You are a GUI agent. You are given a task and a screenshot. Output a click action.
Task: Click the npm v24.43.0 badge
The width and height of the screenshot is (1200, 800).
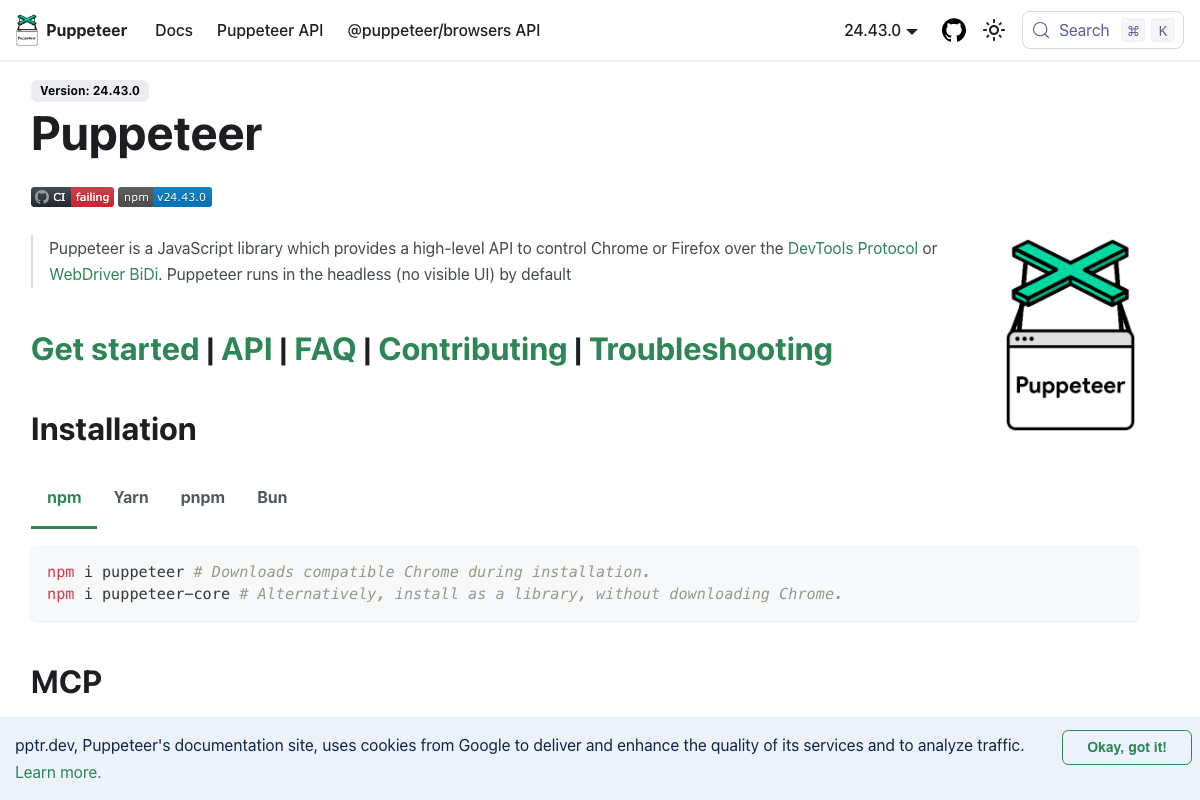tap(165, 197)
